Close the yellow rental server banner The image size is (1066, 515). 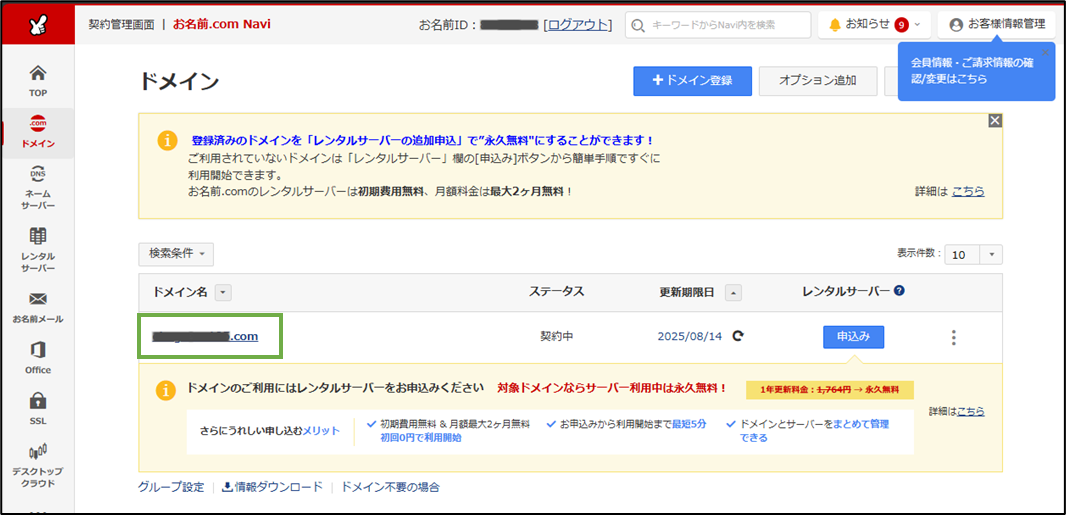(x=995, y=121)
